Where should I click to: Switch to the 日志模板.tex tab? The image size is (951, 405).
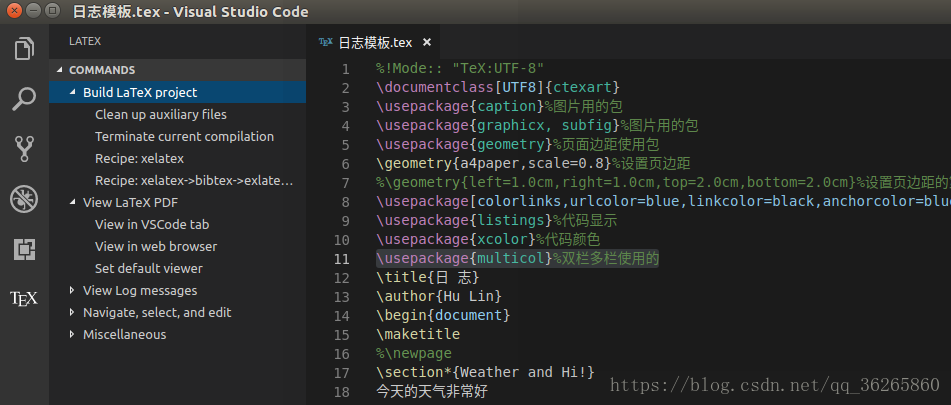coord(371,42)
